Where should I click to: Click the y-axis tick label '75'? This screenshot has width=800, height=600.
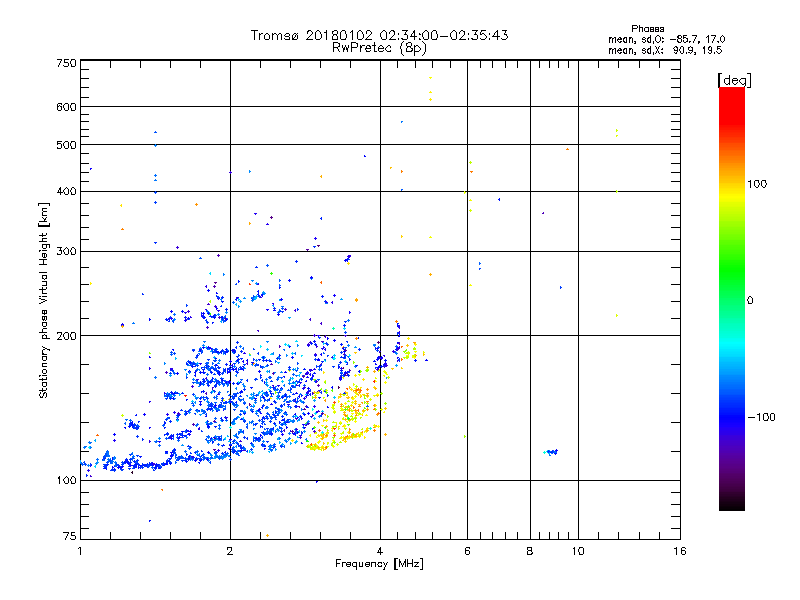[69, 536]
